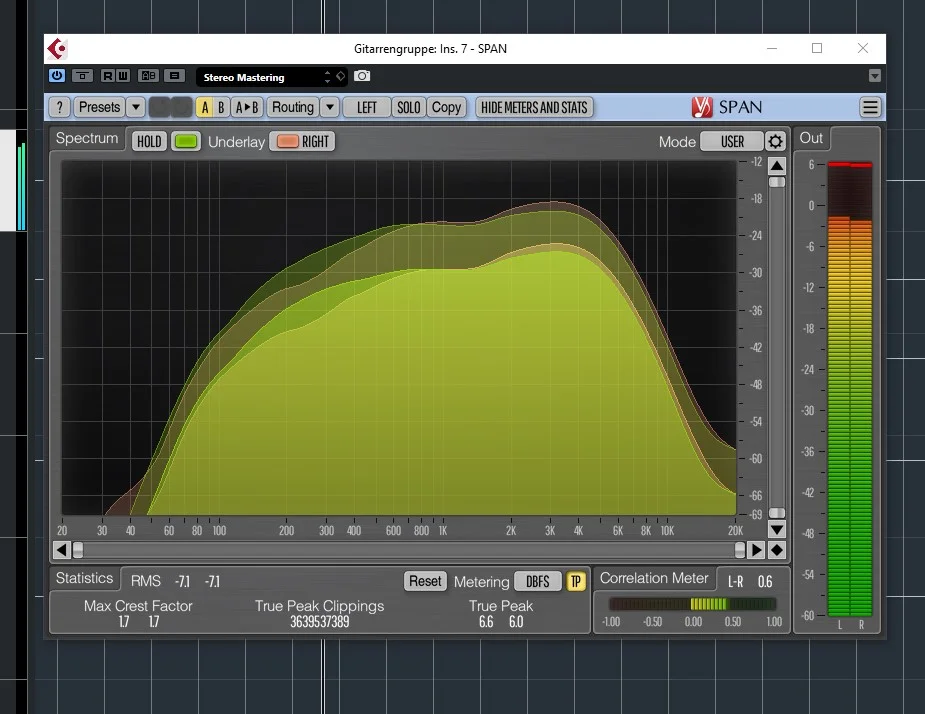Take a plugin snapshot with camera icon
This screenshot has width=925, height=714.
[362, 76]
